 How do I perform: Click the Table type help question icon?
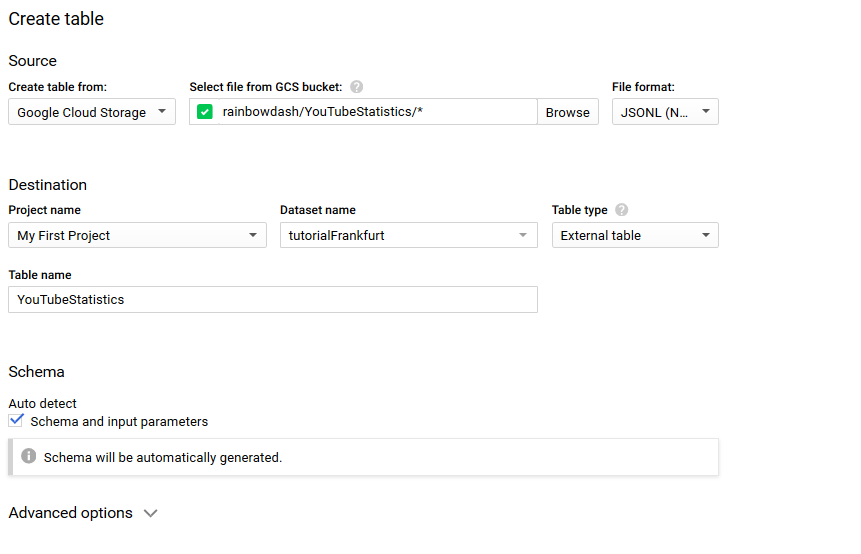coord(621,210)
